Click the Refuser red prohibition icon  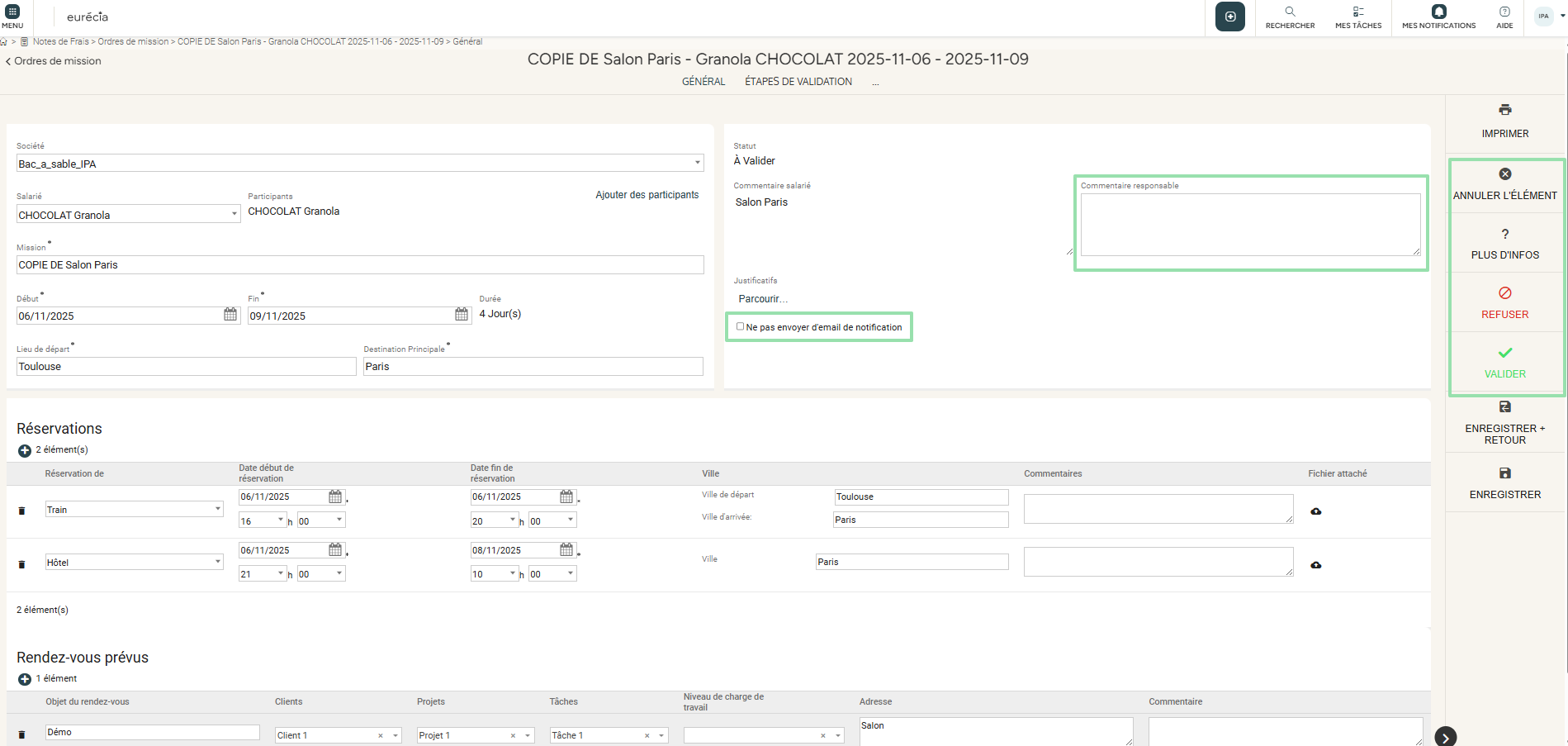tap(1504, 293)
